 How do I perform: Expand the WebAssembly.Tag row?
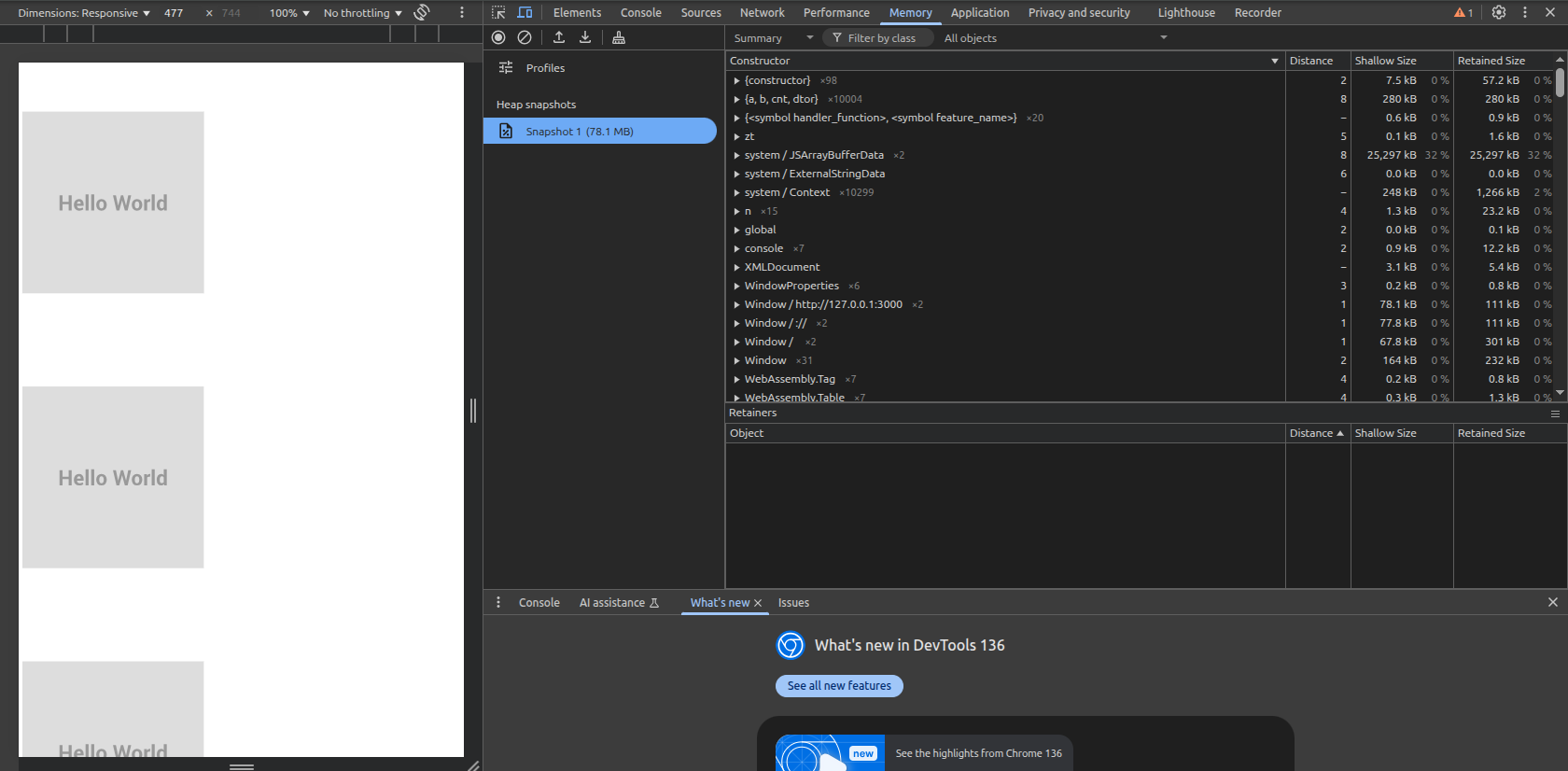click(736, 379)
